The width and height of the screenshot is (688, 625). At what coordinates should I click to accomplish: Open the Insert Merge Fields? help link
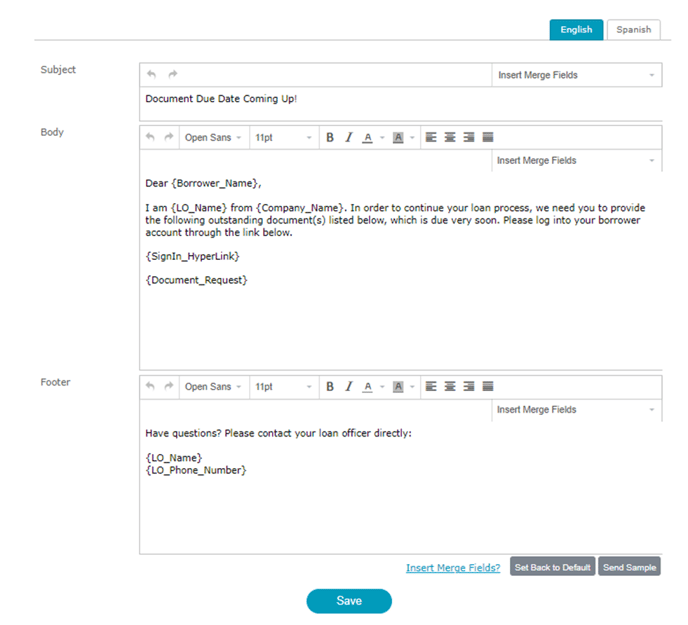coord(453,568)
